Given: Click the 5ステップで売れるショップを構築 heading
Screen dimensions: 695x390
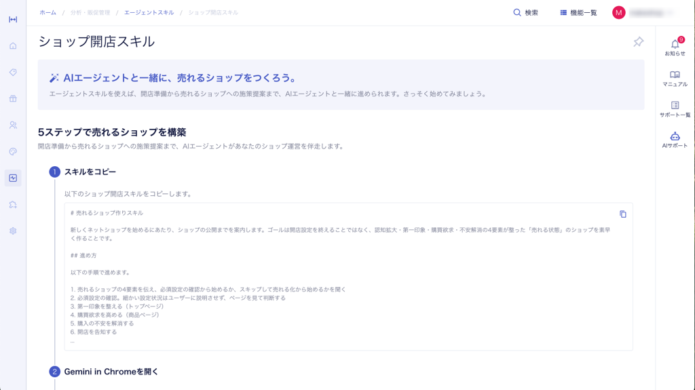Looking at the screenshot, I should point(112,132).
